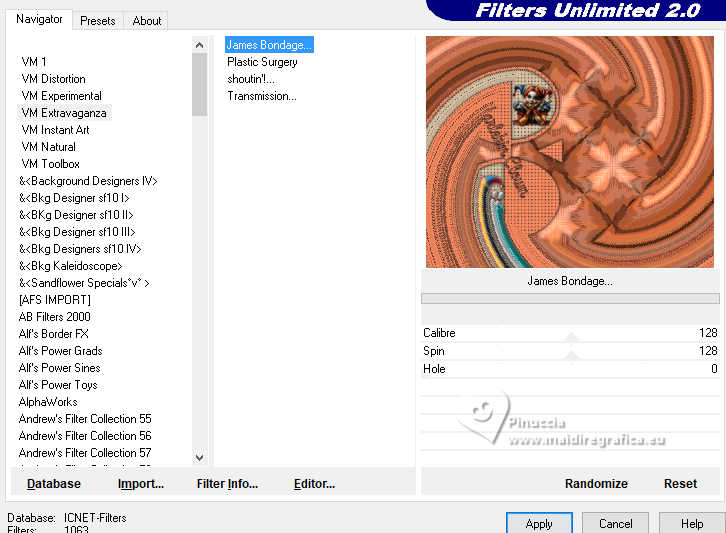Select &<Background Designers IV> category

88,181
